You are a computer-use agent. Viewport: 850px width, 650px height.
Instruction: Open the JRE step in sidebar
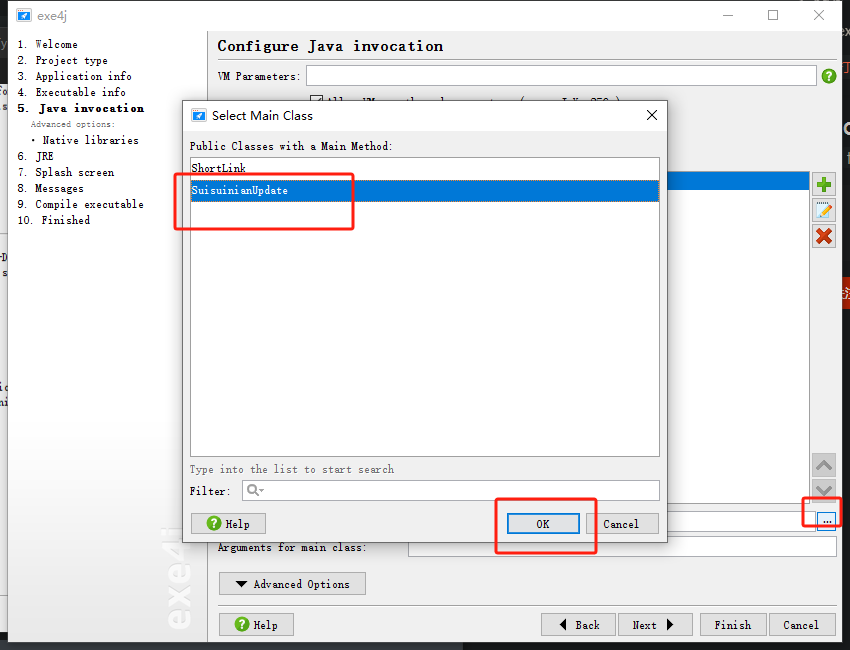click(44, 156)
